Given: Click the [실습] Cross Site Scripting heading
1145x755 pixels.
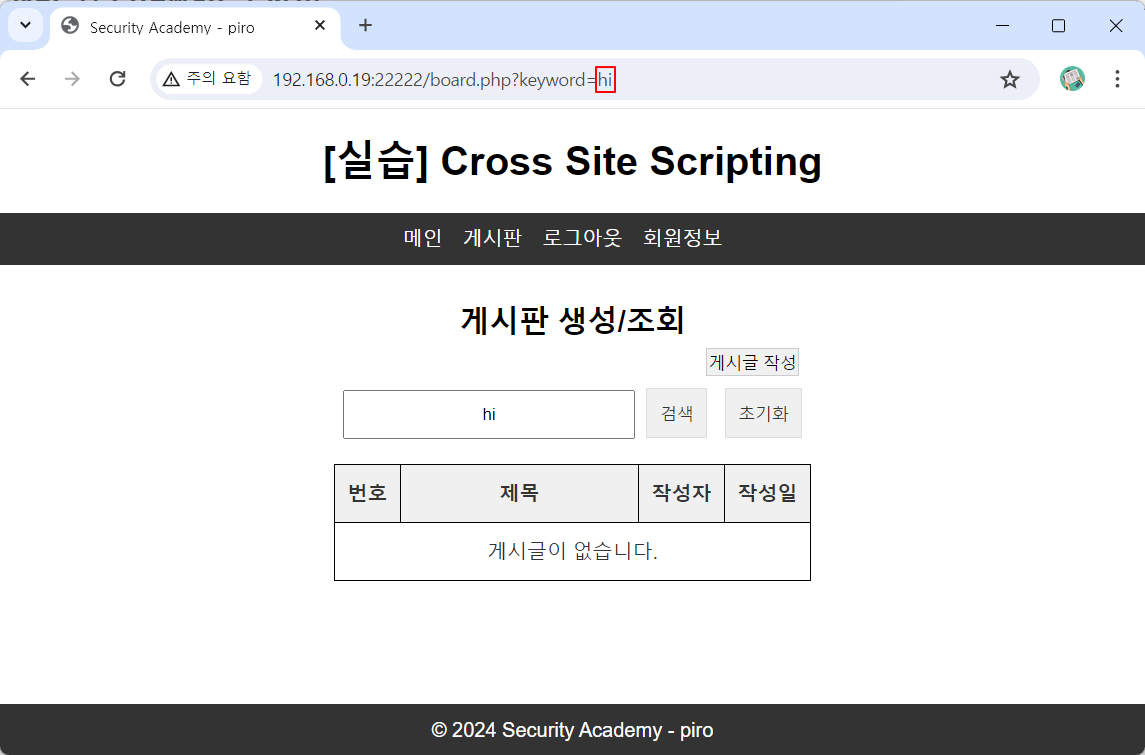Looking at the screenshot, I should click(572, 161).
